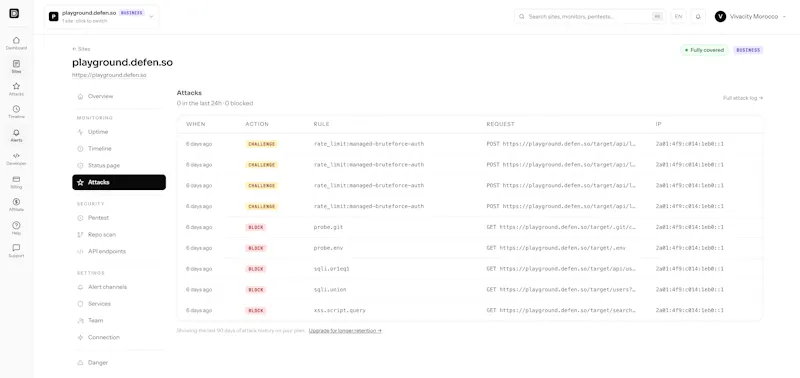Click the search magnifier icon
Image resolution: width=800 pixels, height=378 pixels.
click(x=522, y=16)
